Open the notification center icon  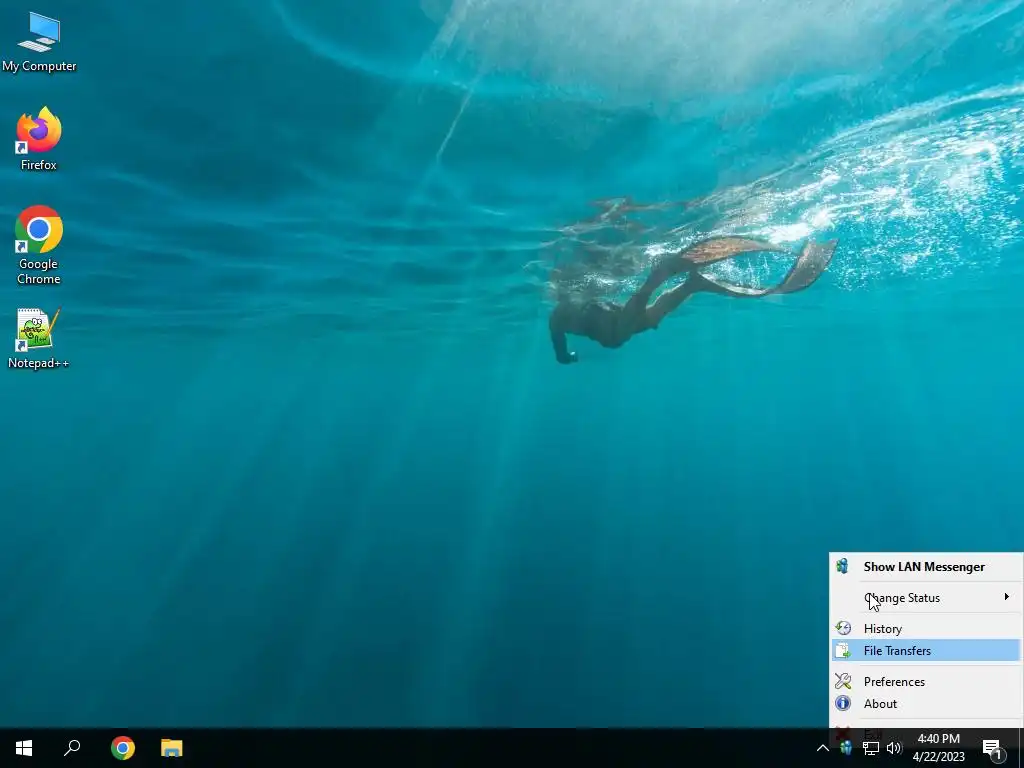(x=993, y=749)
